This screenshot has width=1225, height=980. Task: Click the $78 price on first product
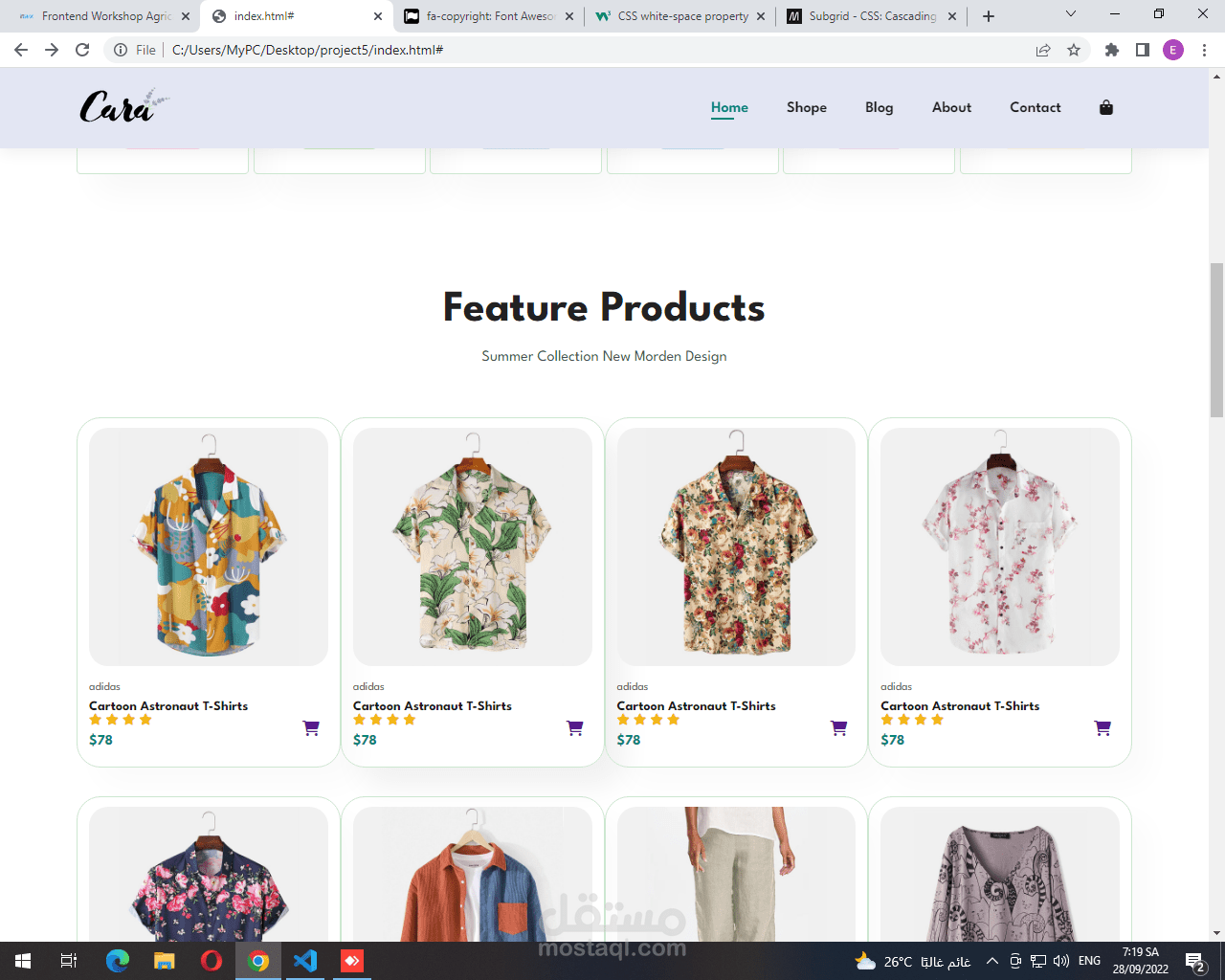tap(100, 740)
